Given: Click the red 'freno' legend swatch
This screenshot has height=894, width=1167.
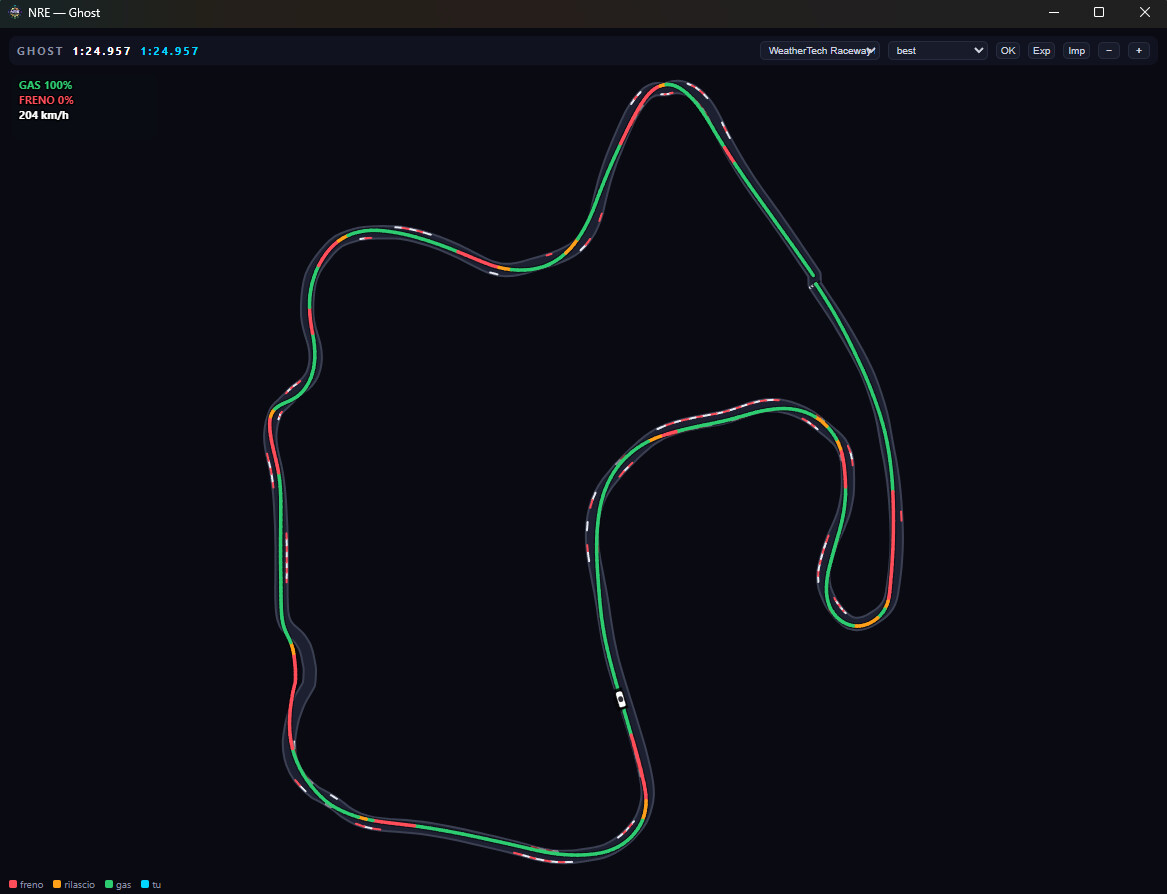Looking at the screenshot, I should (x=13, y=884).
